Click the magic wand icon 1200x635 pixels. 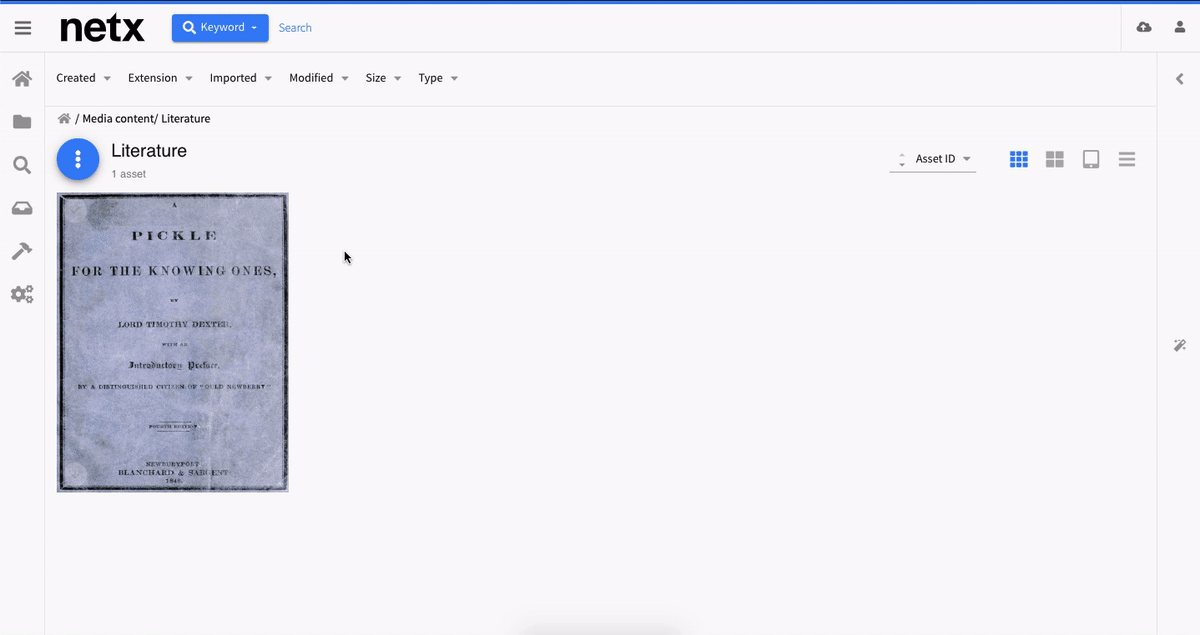click(1180, 345)
